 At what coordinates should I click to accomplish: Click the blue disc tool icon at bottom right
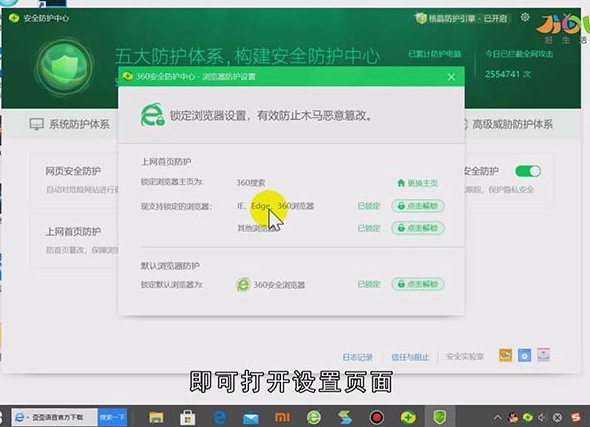pyautogui.click(x=525, y=355)
